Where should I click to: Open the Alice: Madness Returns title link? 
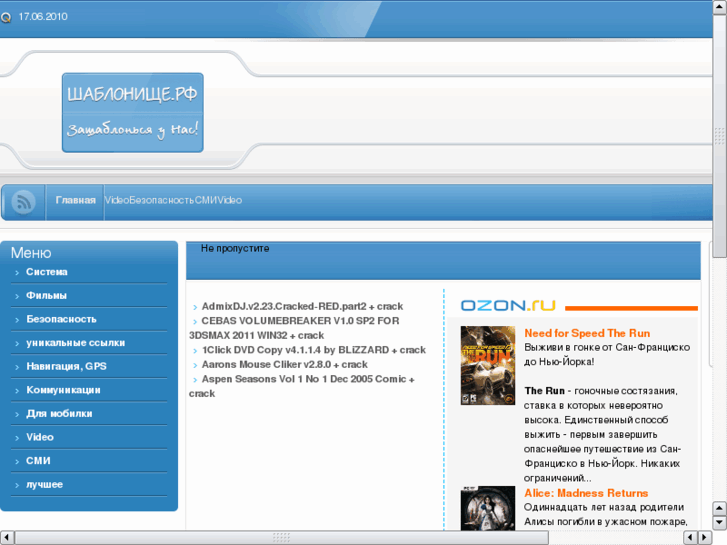pyautogui.click(x=586, y=493)
